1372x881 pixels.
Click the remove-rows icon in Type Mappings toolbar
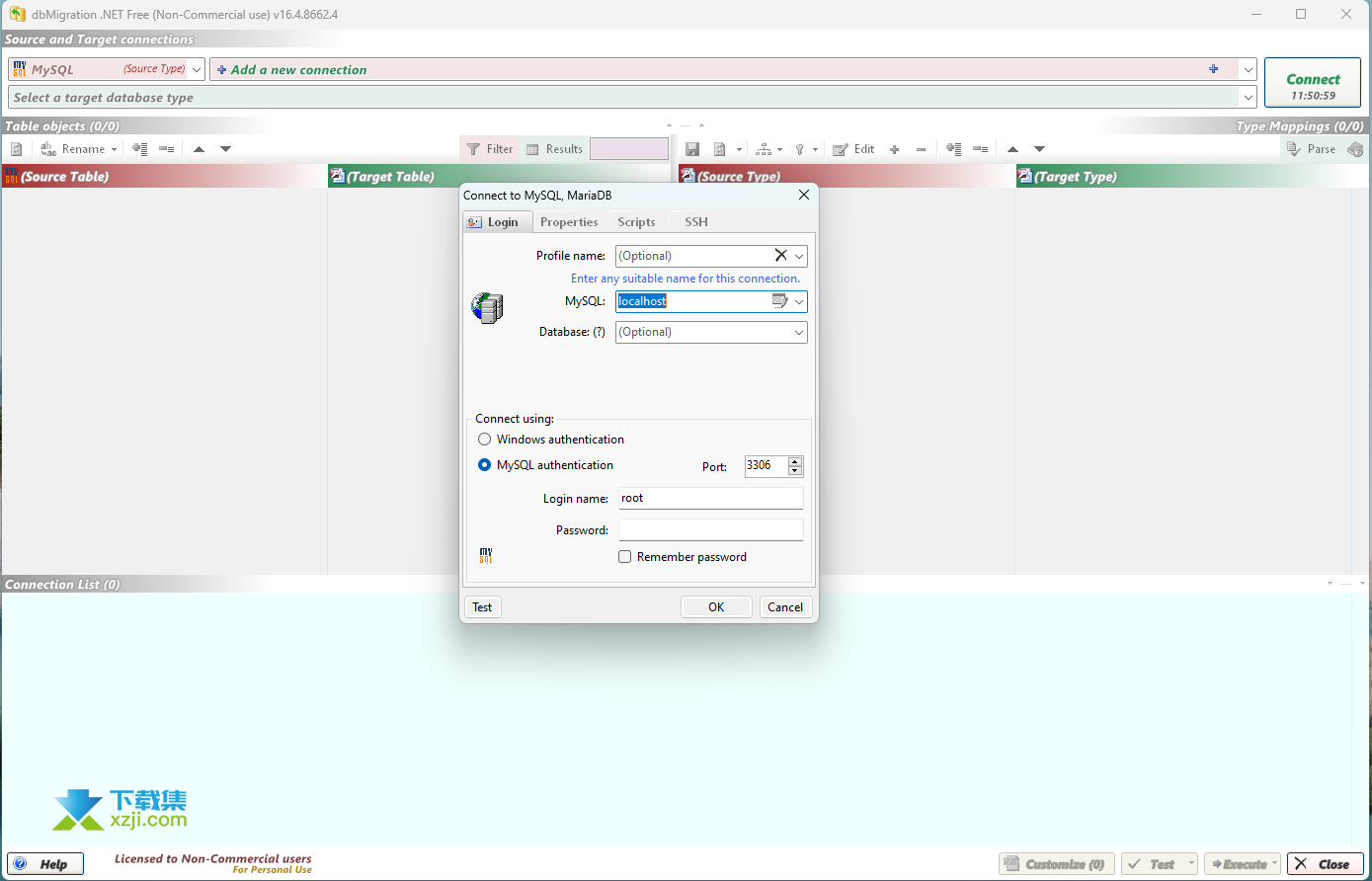(980, 149)
